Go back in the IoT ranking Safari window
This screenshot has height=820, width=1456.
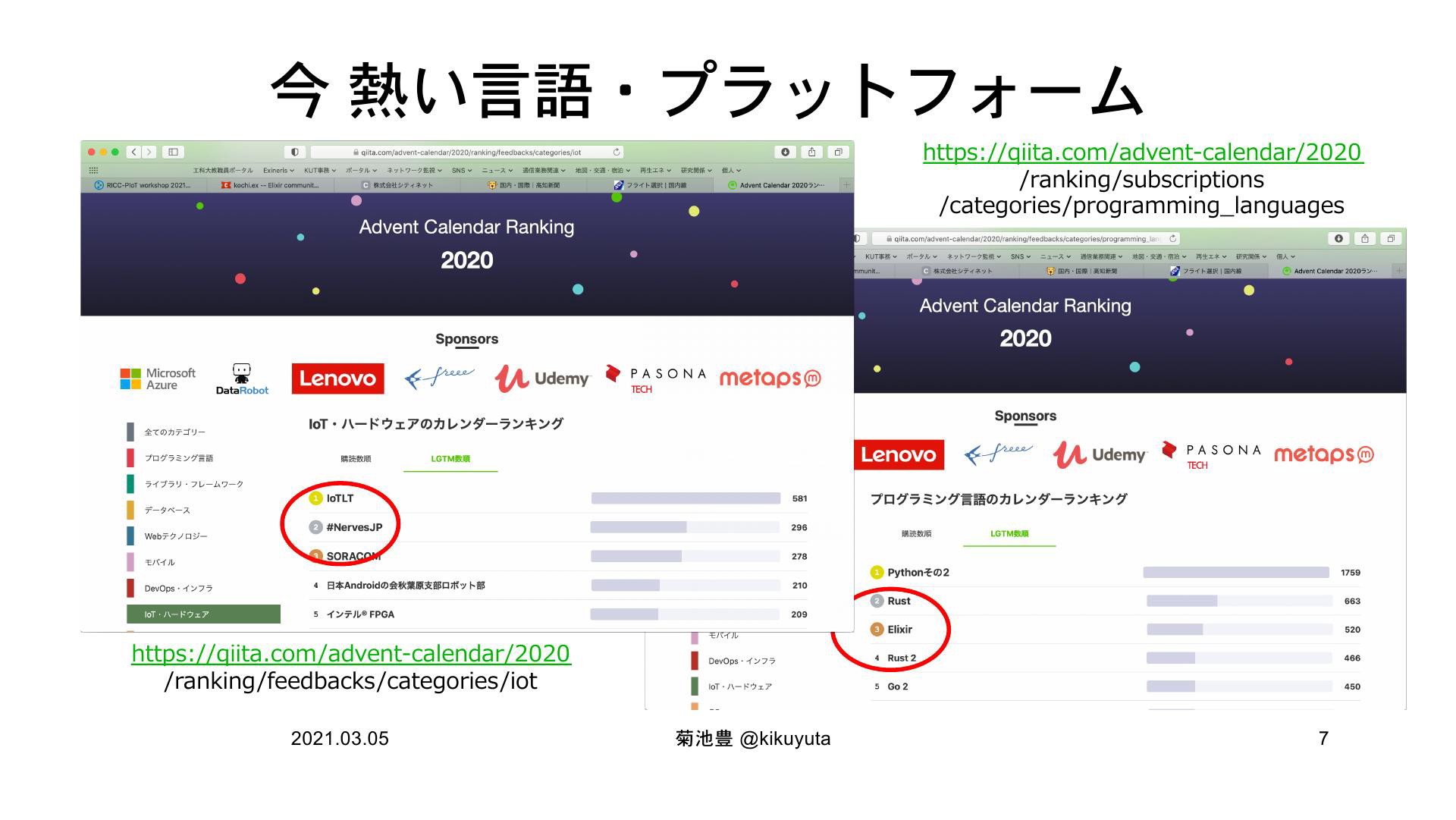[x=134, y=152]
